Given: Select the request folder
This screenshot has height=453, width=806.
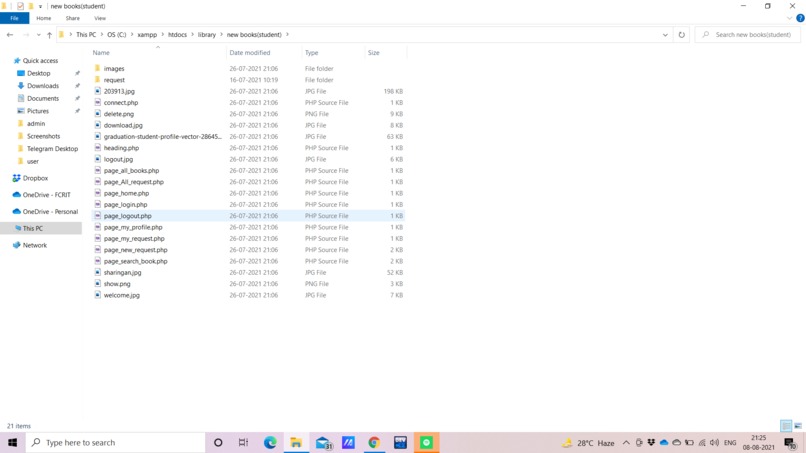Looking at the screenshot, I should [114, 80].
